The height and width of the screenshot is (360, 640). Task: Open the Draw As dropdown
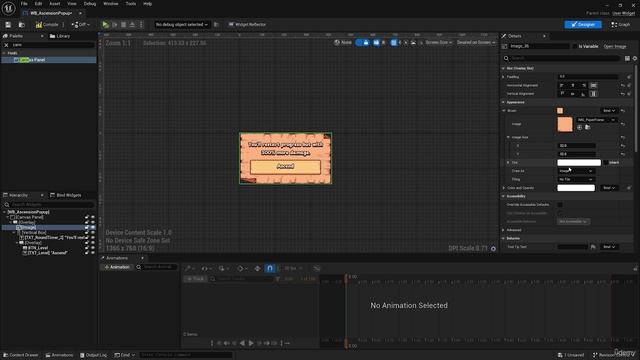click(x=576, y=171)
